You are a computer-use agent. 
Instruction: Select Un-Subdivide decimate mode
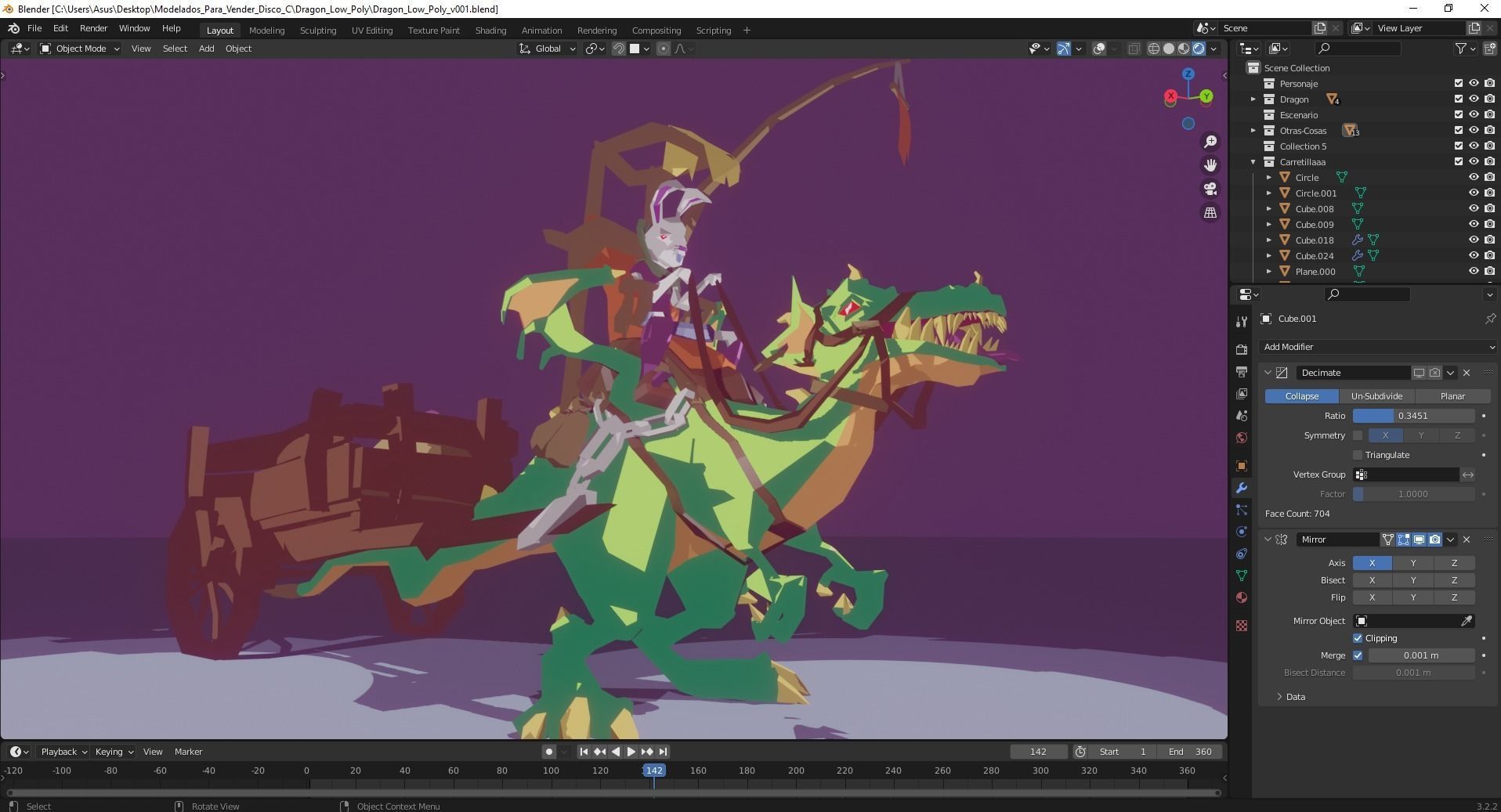(x=1376, y=396)
